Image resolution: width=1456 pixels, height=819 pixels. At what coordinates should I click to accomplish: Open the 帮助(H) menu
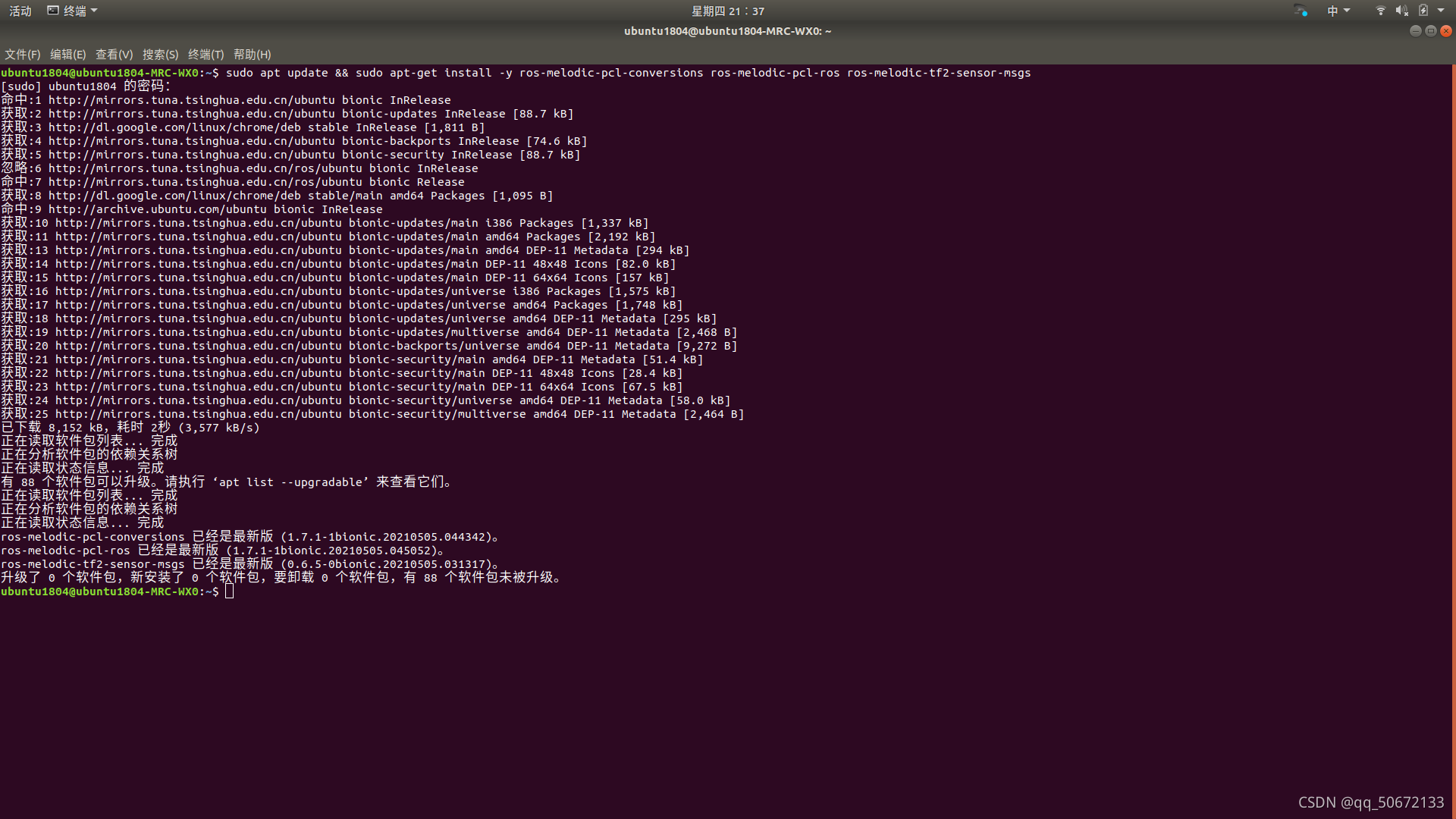[252, 55]
